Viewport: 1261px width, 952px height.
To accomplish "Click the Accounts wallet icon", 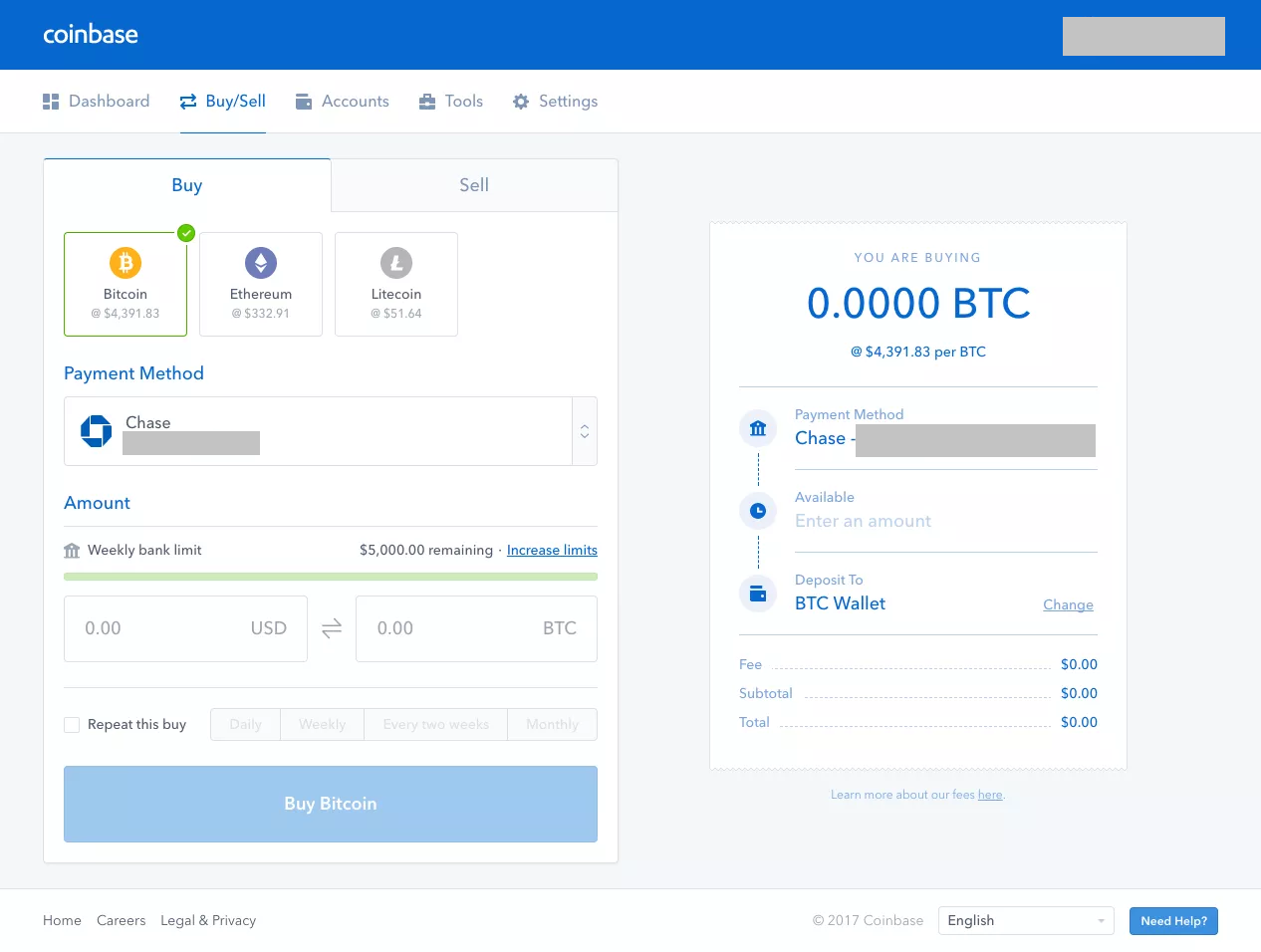I will pyautogui.click(x=304, y=102).
